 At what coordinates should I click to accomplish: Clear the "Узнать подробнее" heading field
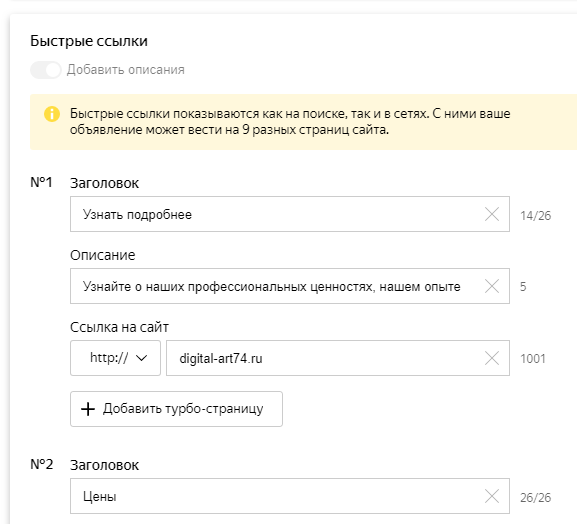[492, 214]
